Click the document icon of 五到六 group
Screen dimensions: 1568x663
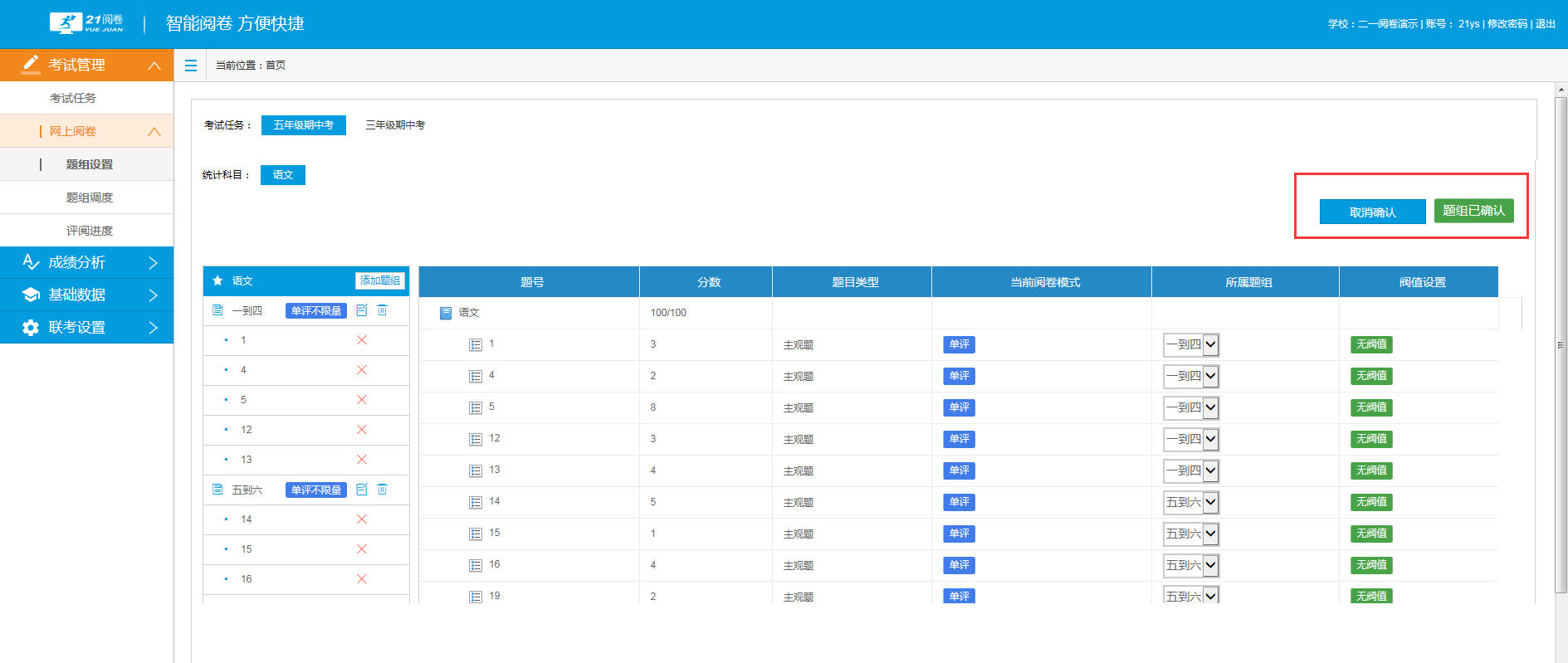pos(217,490)
